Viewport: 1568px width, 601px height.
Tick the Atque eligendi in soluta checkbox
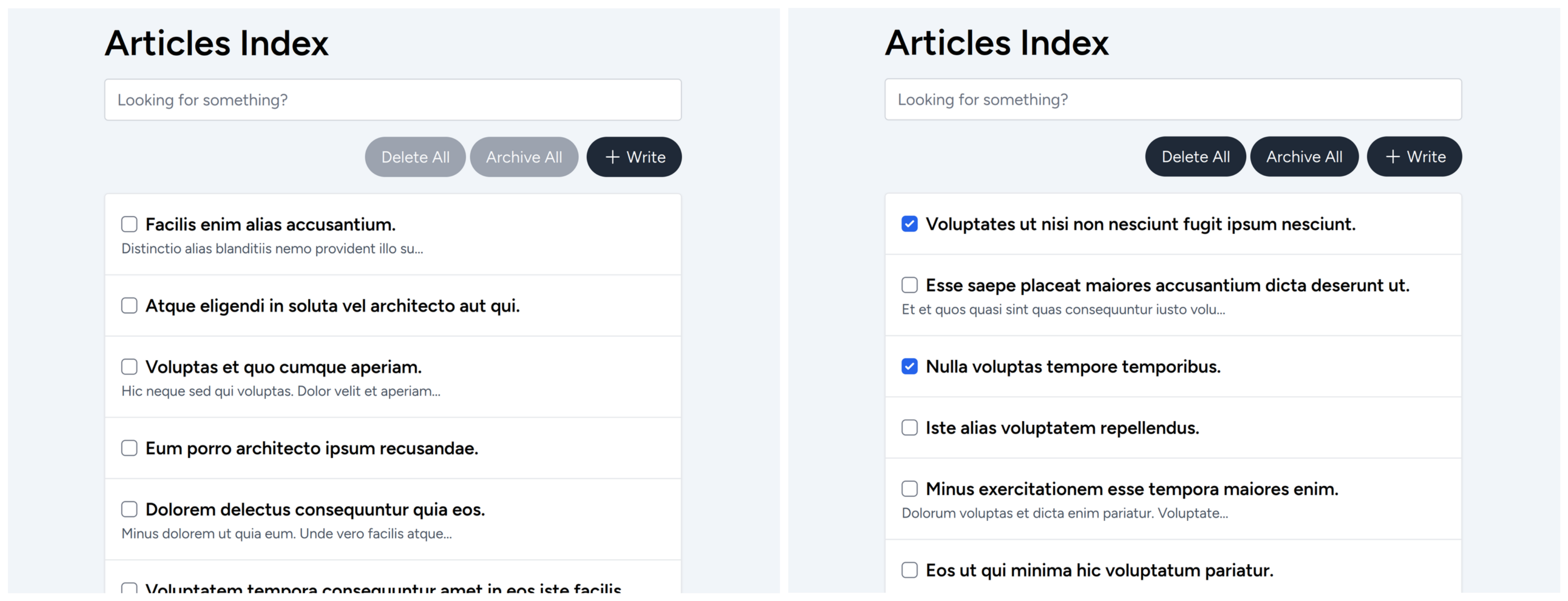(x=129, y=305)
